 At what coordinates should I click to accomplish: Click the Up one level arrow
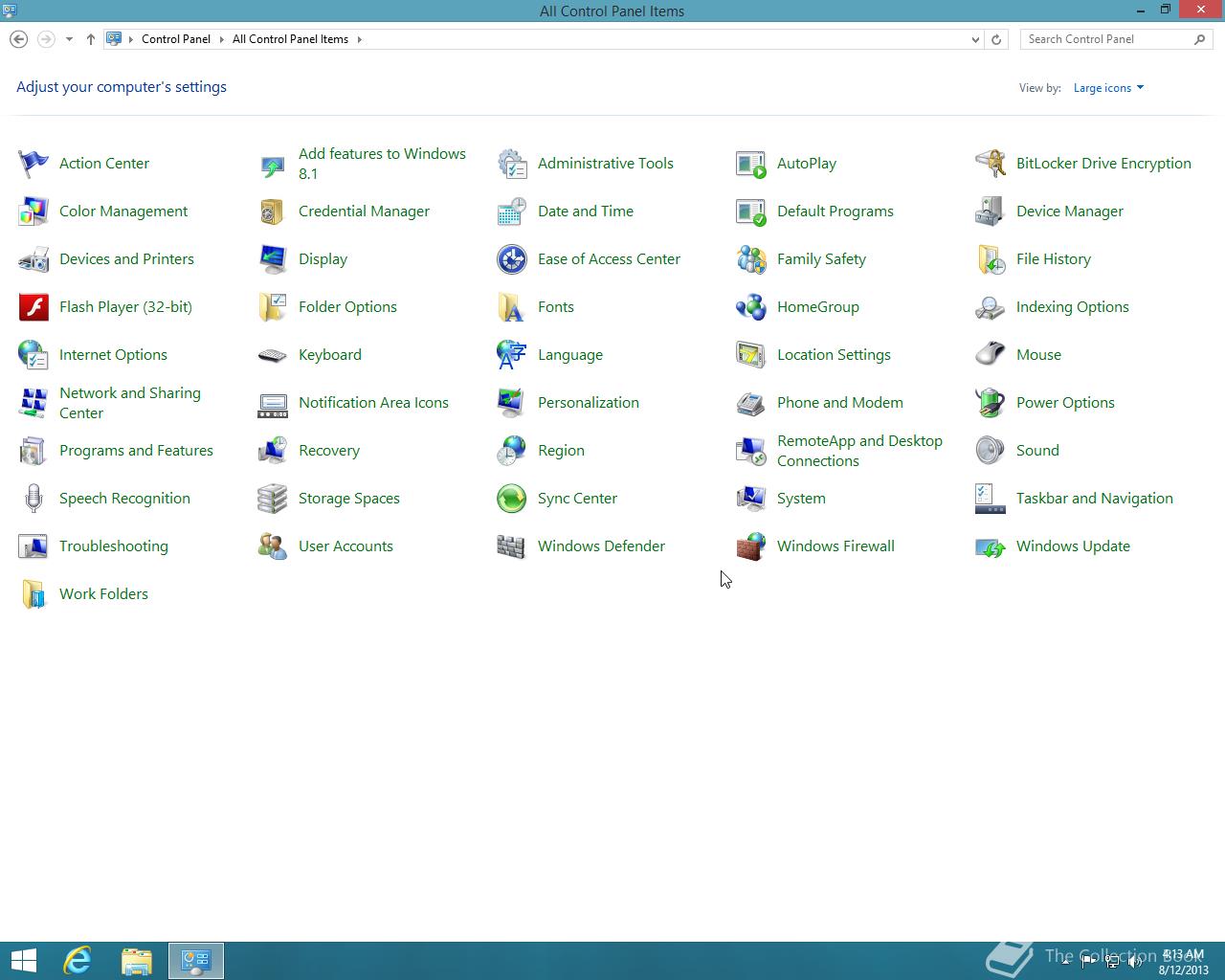point(91,39)
